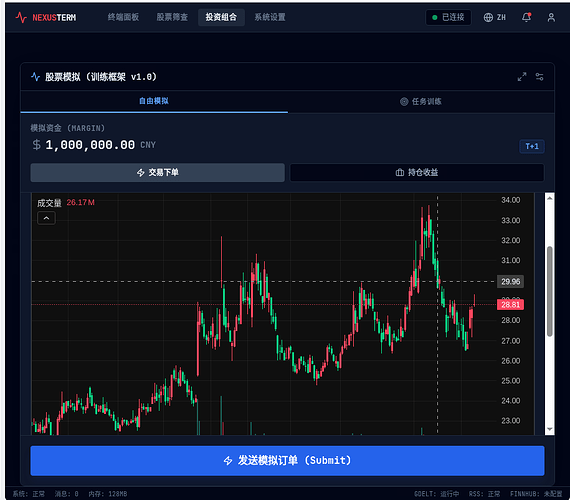Click the NexusTerm pulse logo icon
Screen dimensions: 570x500
coord(21,17)
